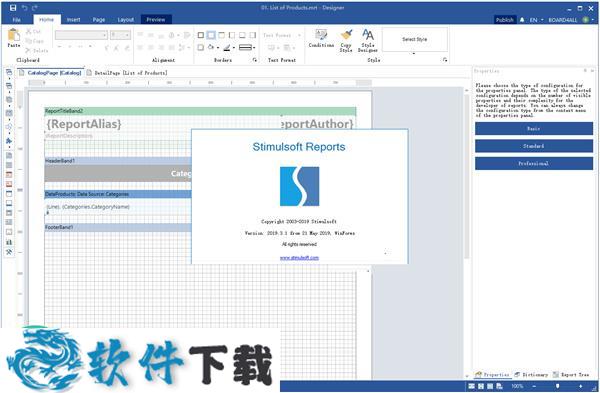
Task: Click the BOARD4ALL account name
Action: tap(562, 20)
